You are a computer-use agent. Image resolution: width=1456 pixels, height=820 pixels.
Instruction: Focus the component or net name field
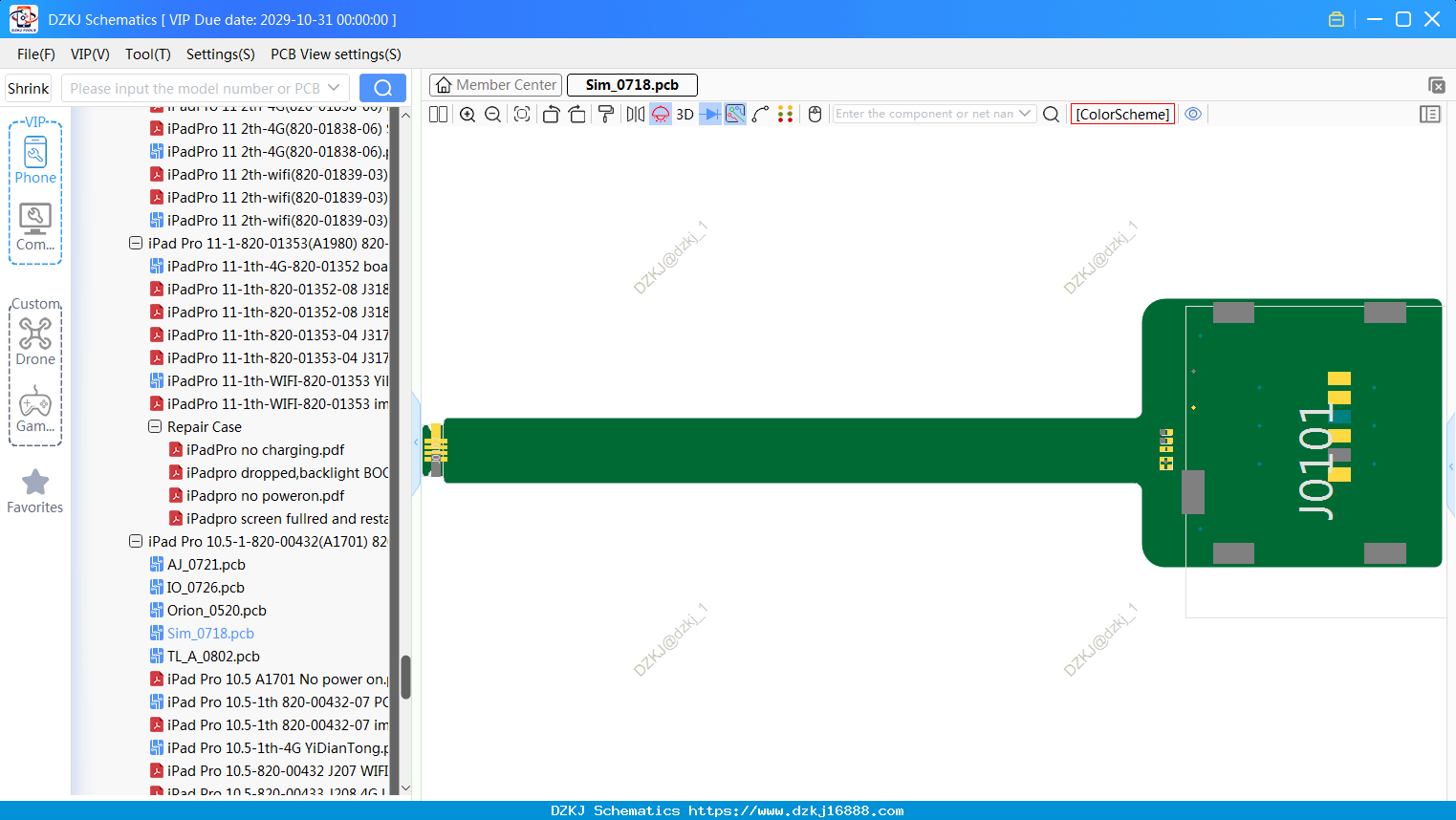pos(924,114)
